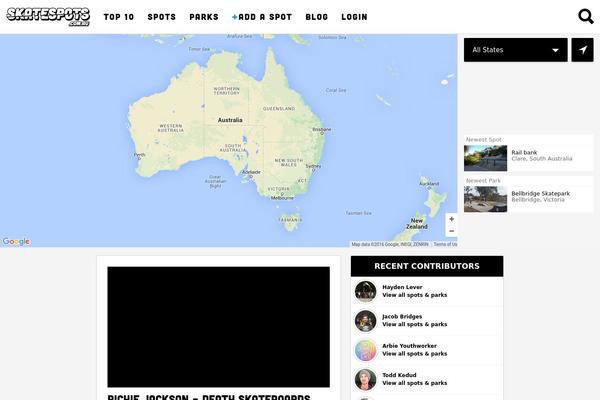
Task: Zoom in on the map
Action: (x=452, y=219)
